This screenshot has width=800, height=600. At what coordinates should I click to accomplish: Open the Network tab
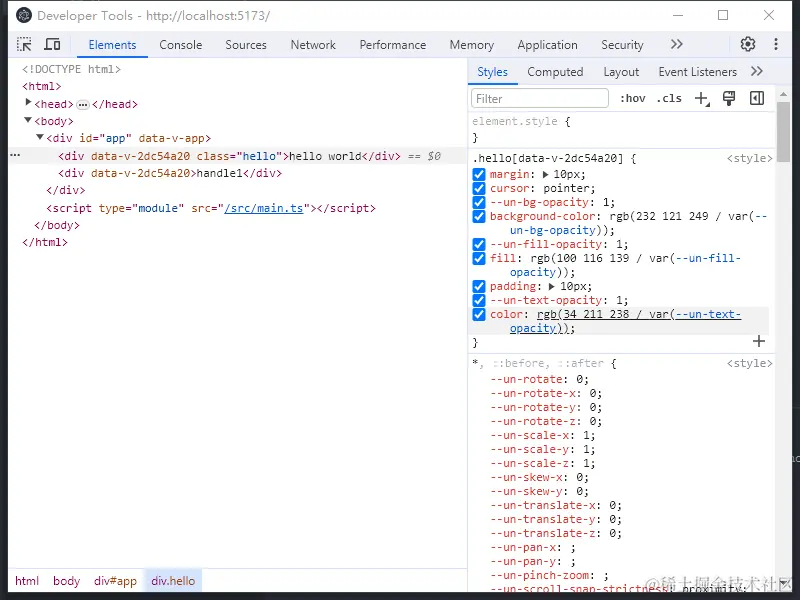coord(313,45)
